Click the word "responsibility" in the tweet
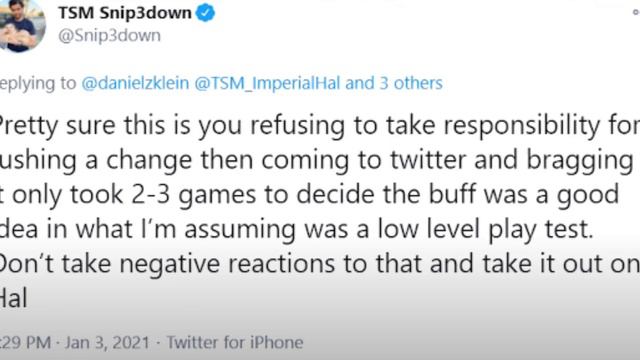Image resolution: width=640 pixels, height=360 pixels. [522, 126]
